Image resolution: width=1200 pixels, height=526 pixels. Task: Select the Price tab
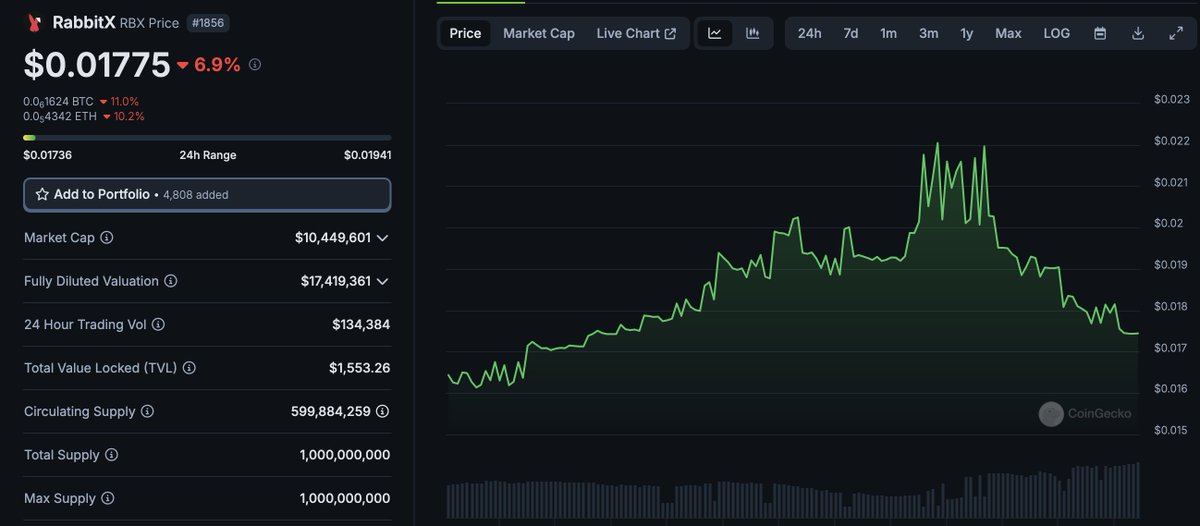click(465, 33)
